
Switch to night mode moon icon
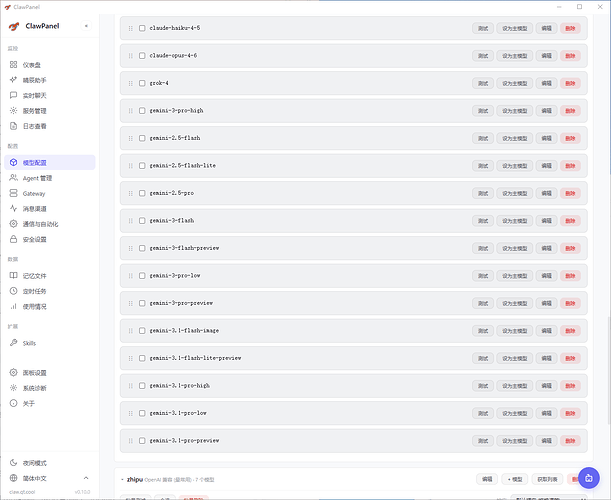coord(13,463)
